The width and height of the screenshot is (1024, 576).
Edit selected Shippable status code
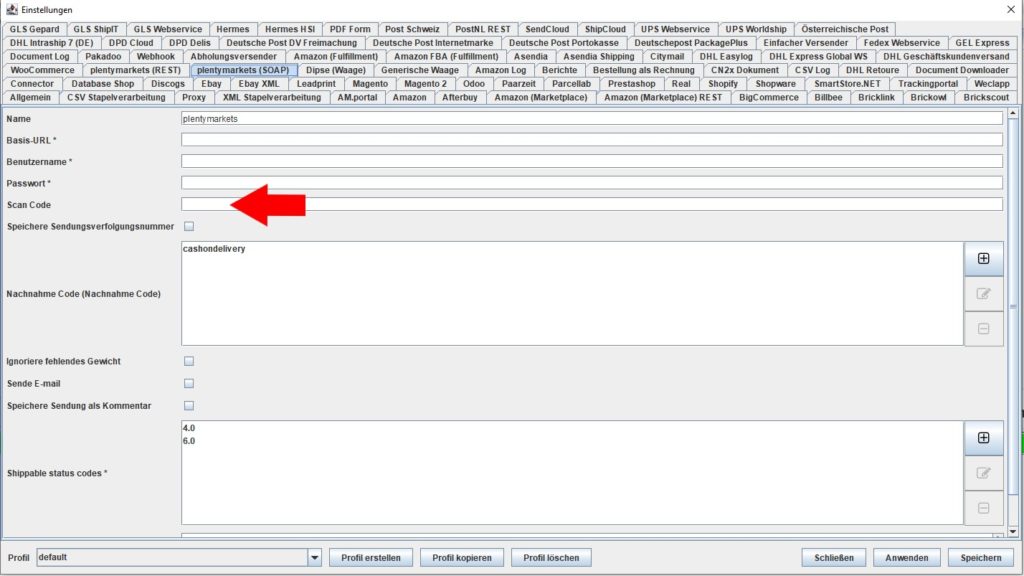pos(984,473)
